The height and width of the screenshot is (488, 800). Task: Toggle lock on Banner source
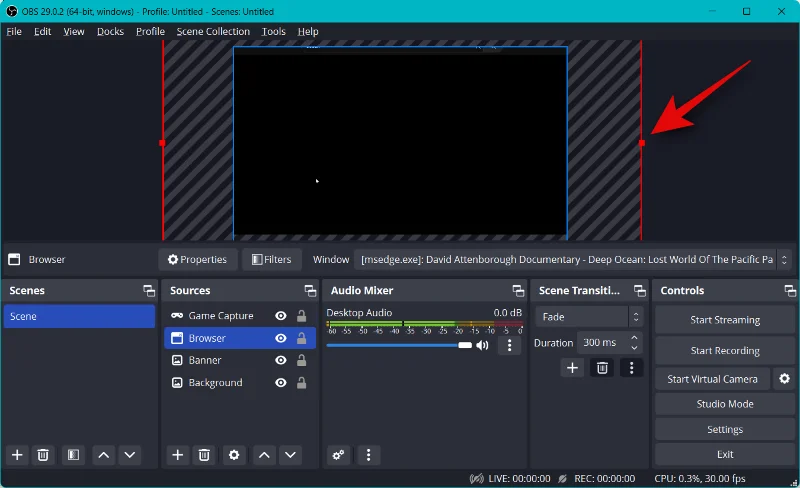[302, 360]
